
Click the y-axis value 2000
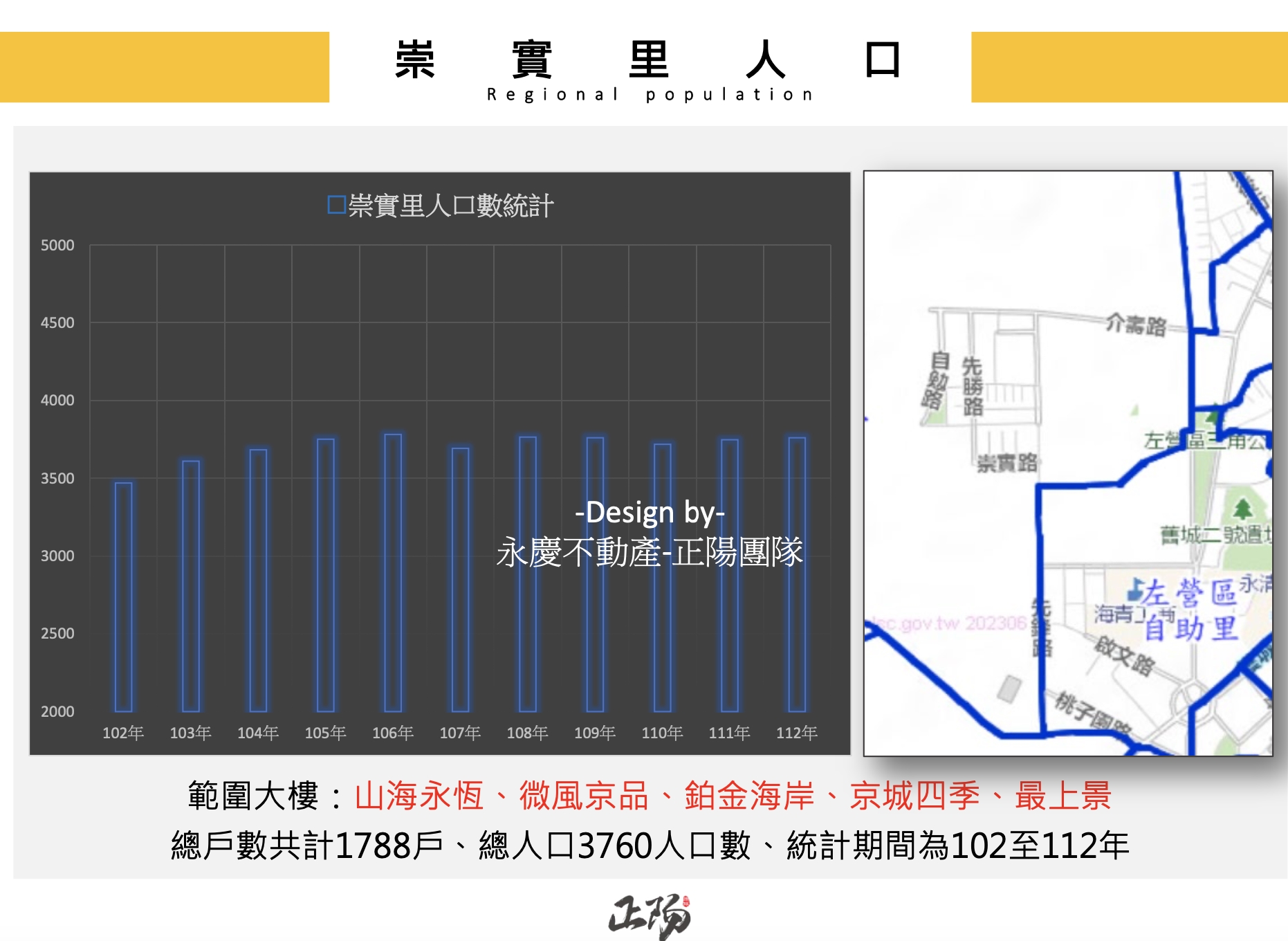coord(57,711)
